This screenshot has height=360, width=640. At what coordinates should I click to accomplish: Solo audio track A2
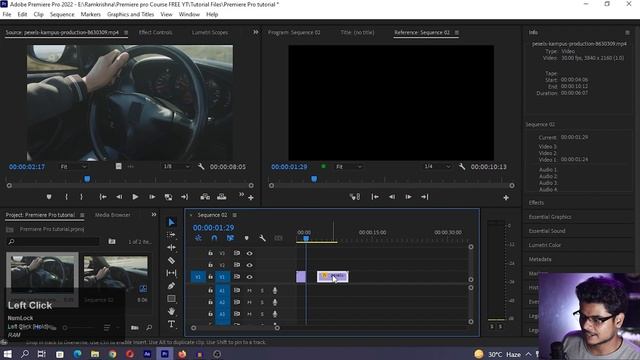(x=262, y=302)
